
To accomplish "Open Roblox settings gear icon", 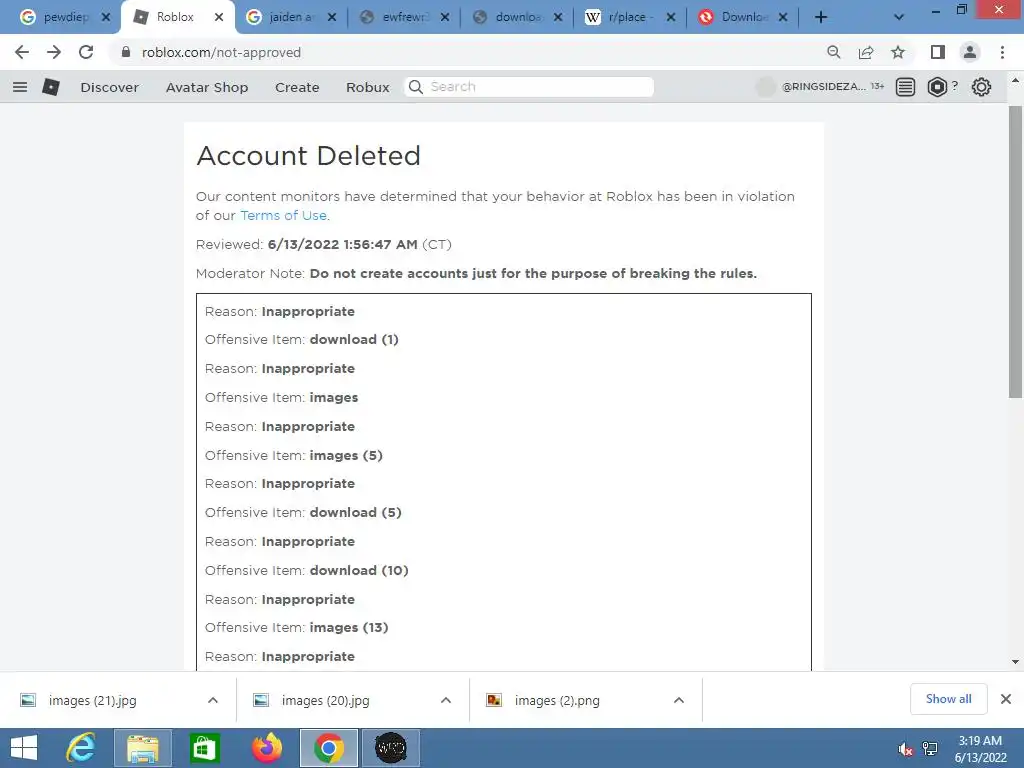I will (981, 87).
